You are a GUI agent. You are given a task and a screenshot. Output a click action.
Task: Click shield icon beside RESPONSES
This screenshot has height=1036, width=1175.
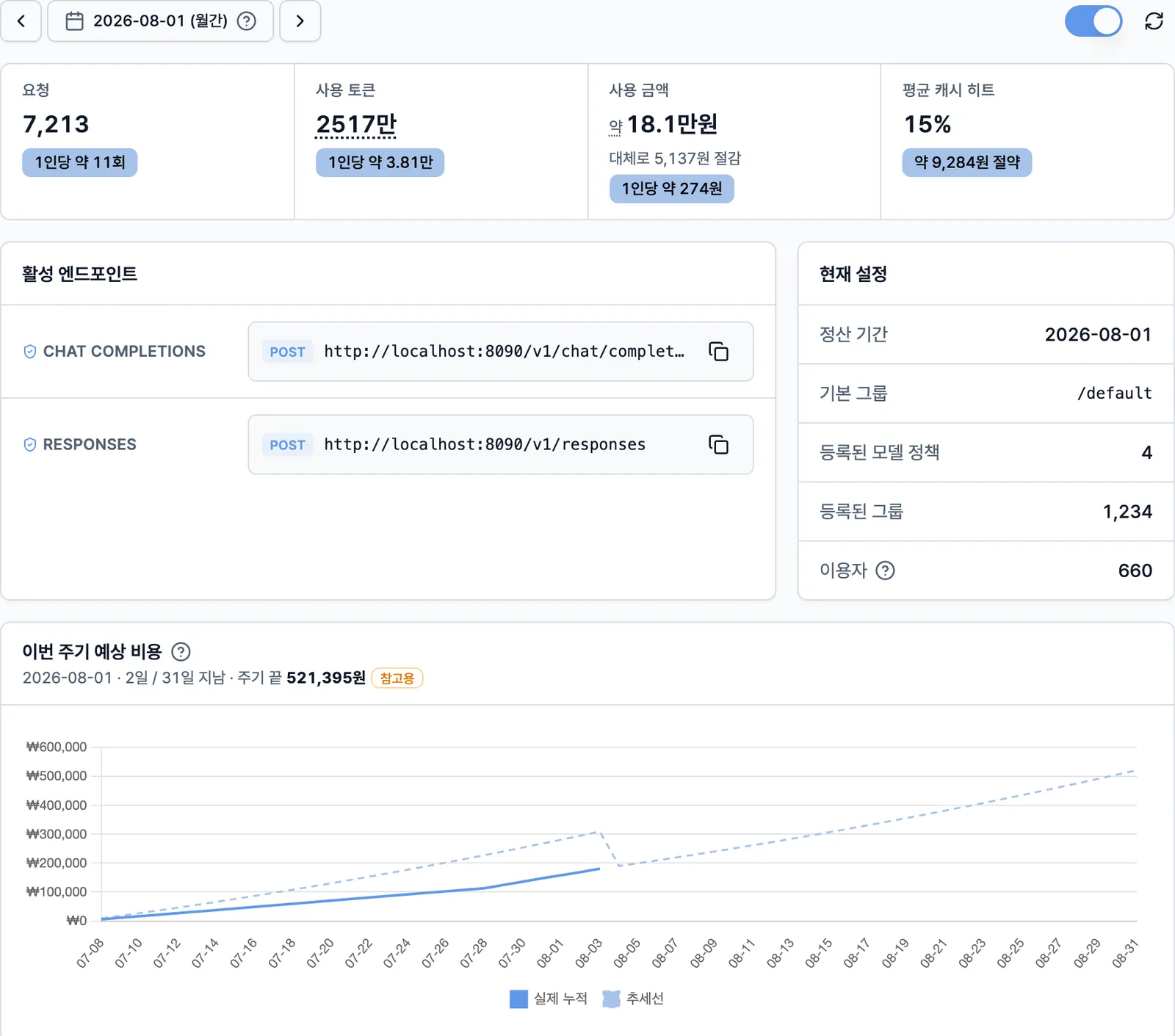pos(30,445)
